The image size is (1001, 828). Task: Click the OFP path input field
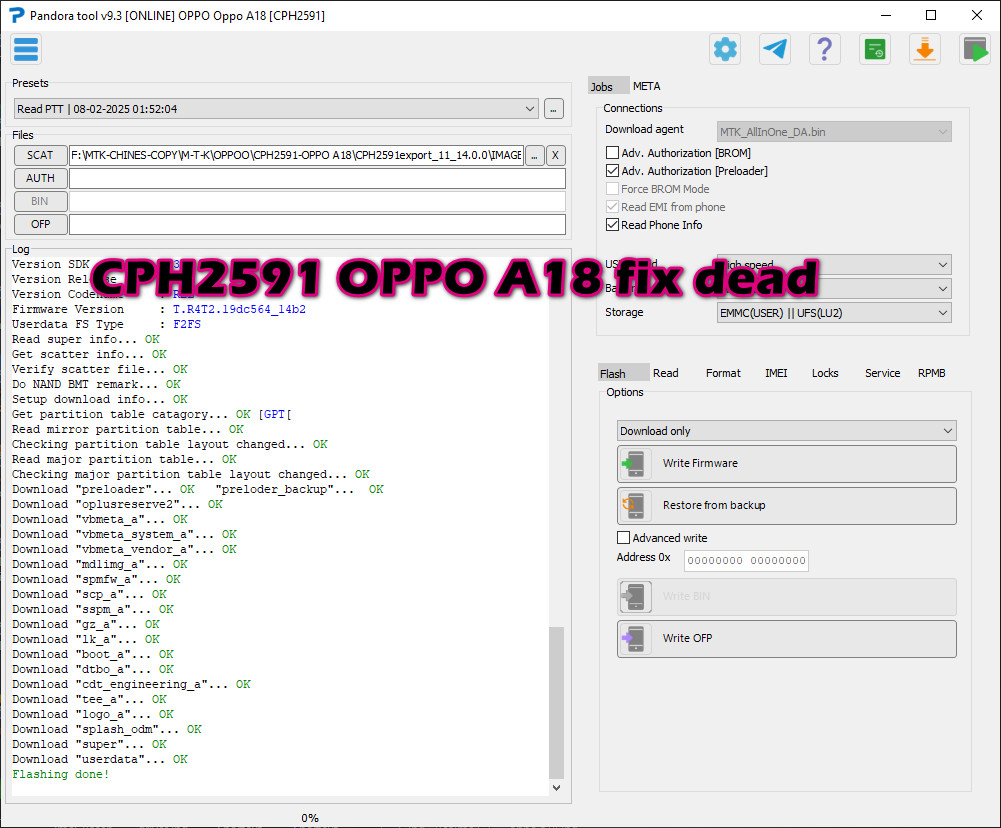click(x=317, y=224)
